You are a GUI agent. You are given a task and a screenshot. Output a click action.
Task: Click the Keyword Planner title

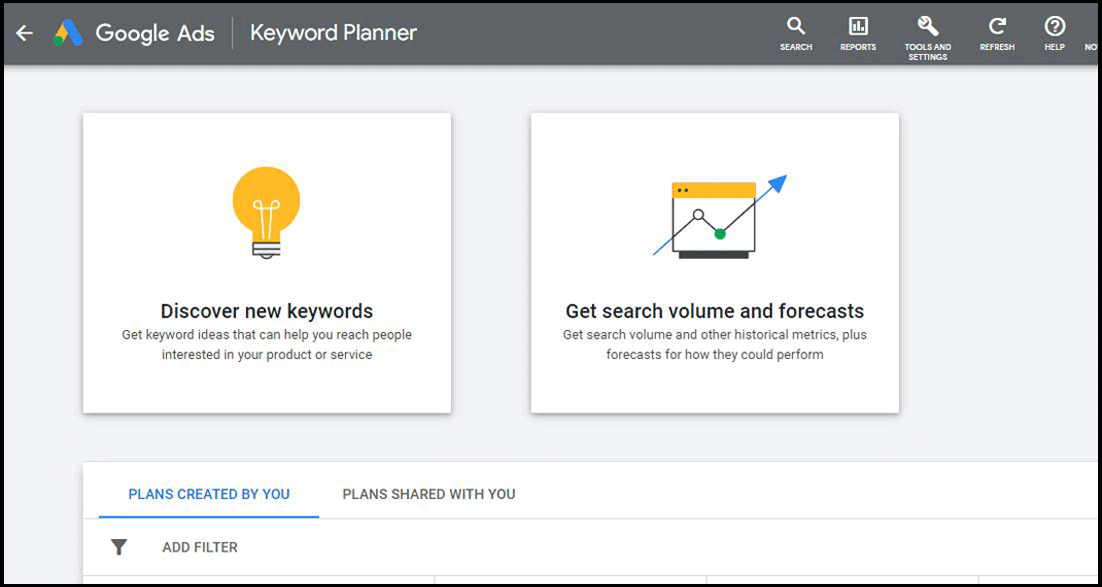coord(333,32)
